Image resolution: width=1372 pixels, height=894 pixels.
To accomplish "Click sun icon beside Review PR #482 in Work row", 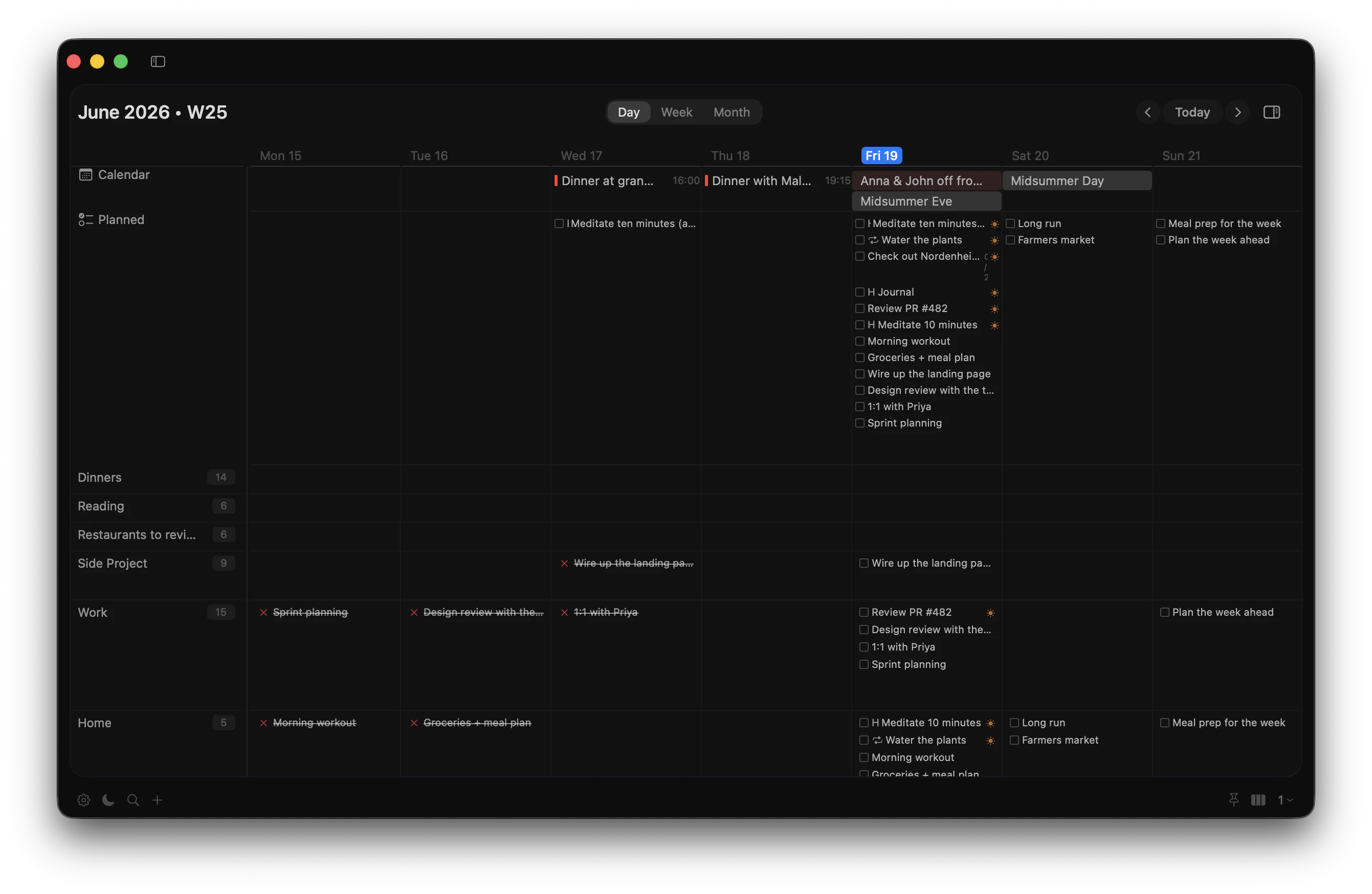I will (x=990, y=613).
